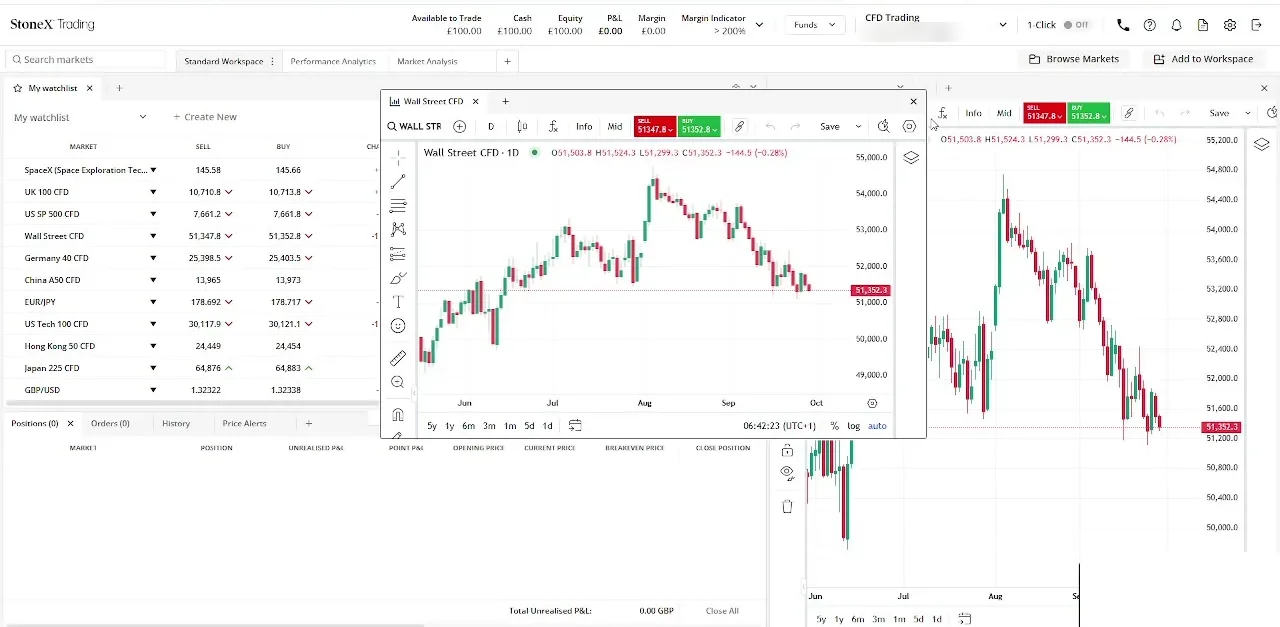Open the help question mark icon

pyautogui.click(x=1150, y=25)
